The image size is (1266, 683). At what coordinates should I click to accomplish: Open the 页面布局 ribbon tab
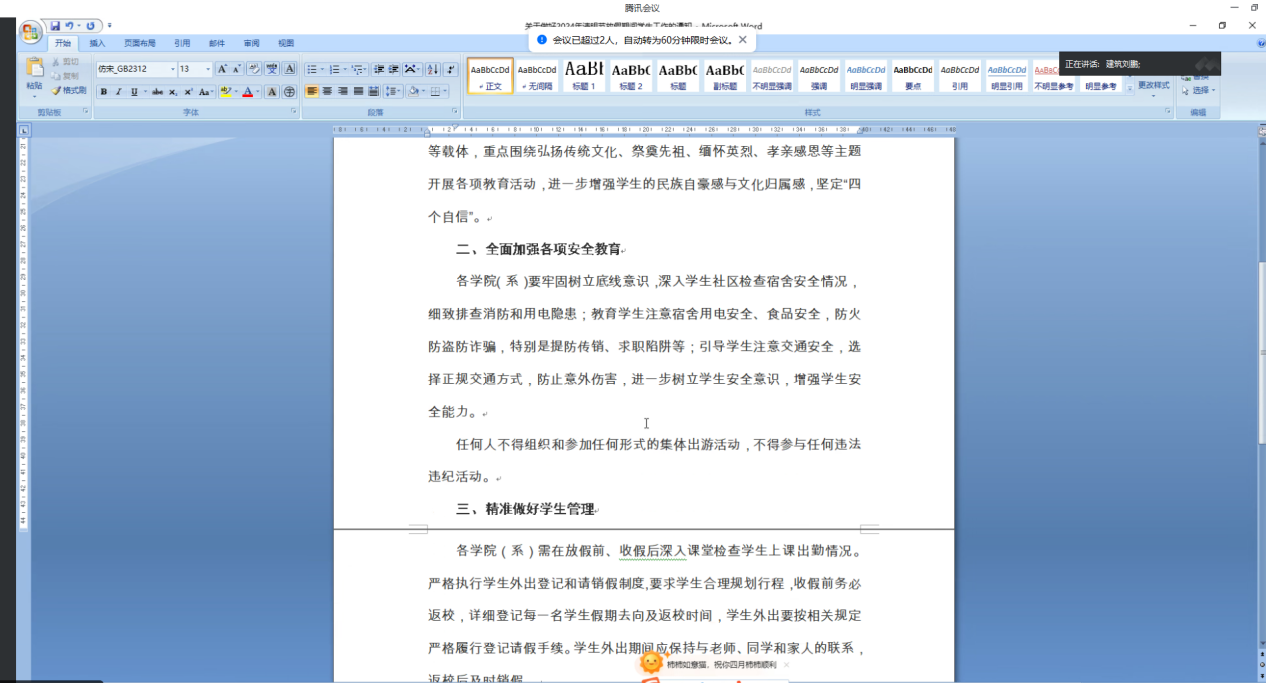(139, 43)
